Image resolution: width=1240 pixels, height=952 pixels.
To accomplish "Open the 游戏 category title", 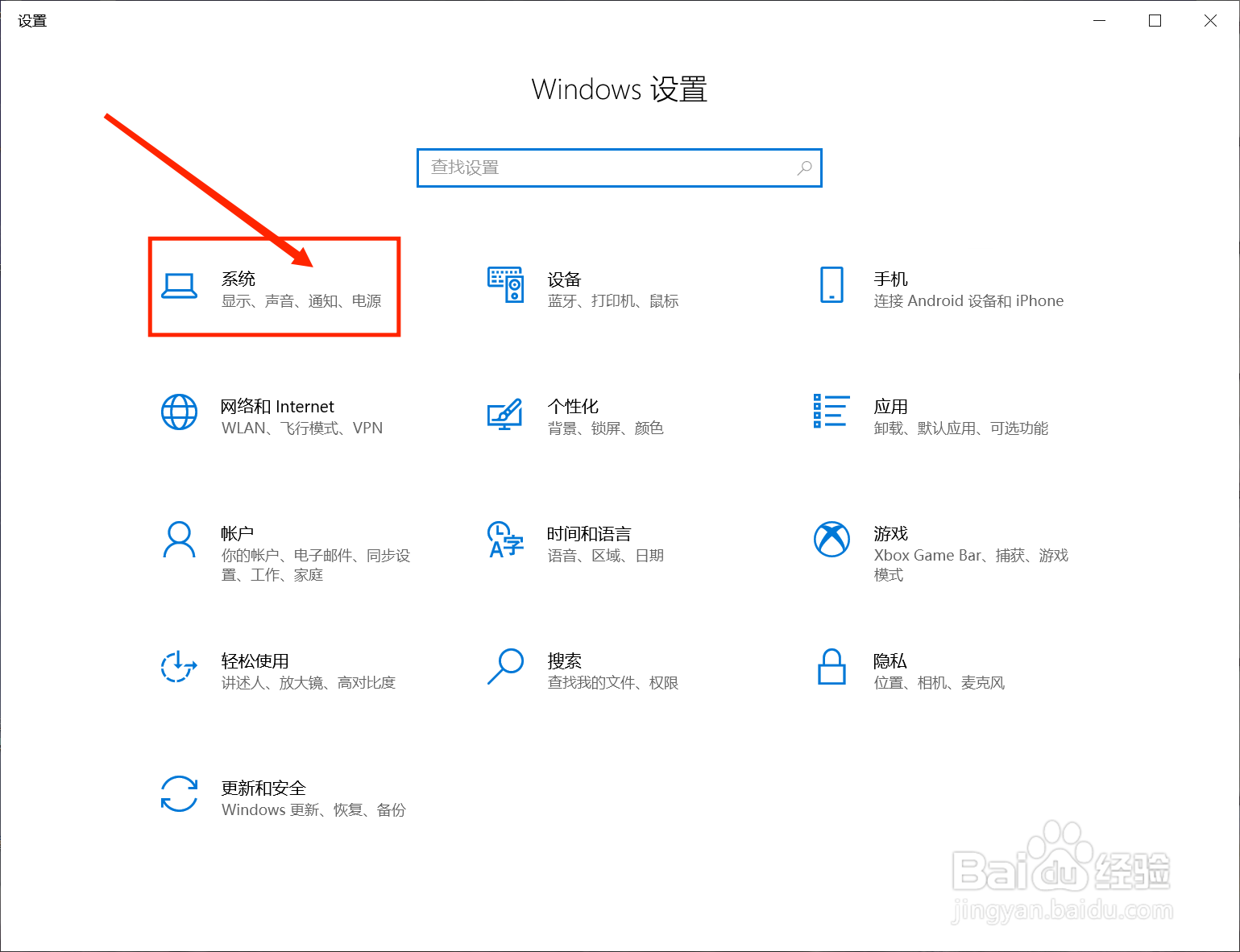I will tap(890, 533).
